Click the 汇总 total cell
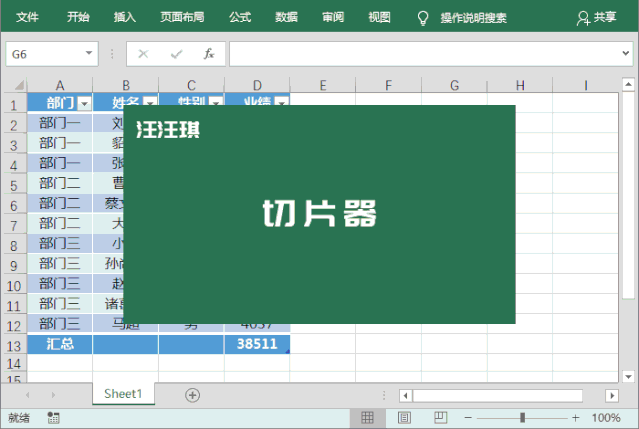This screenshot has height=429, width=639. (x=60, y=344)
